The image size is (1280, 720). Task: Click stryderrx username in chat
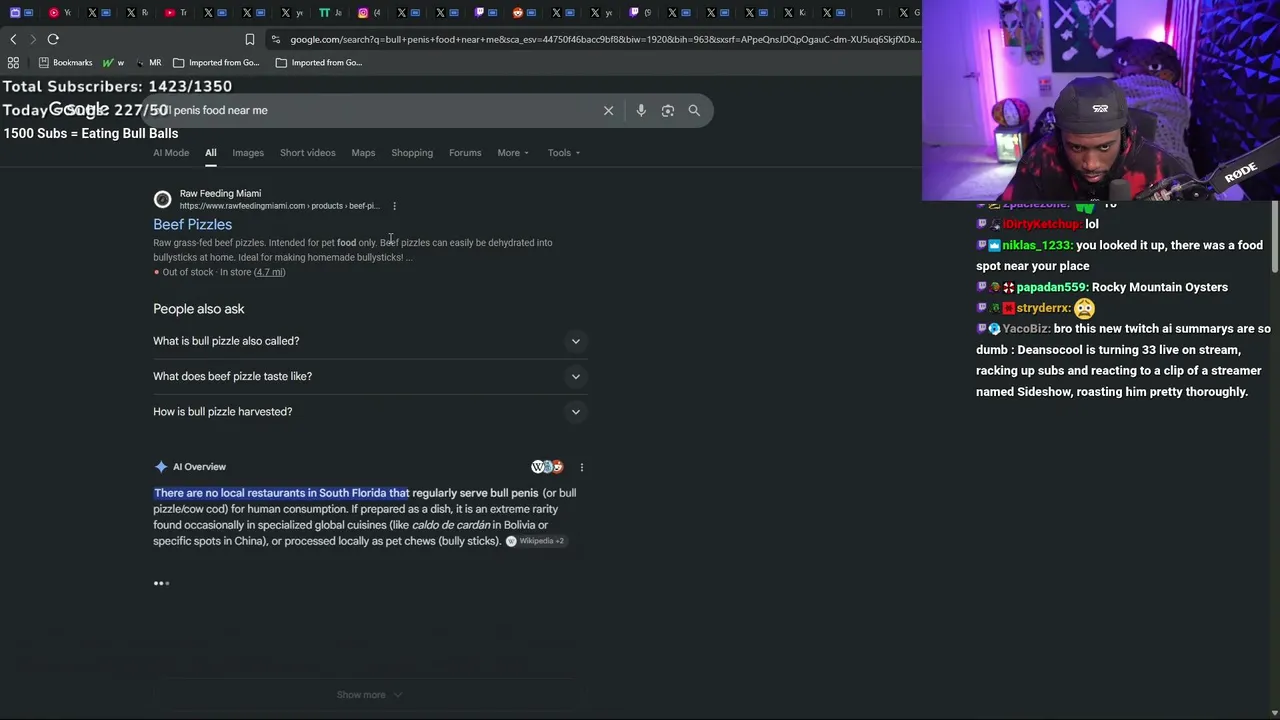[1043, 308]
